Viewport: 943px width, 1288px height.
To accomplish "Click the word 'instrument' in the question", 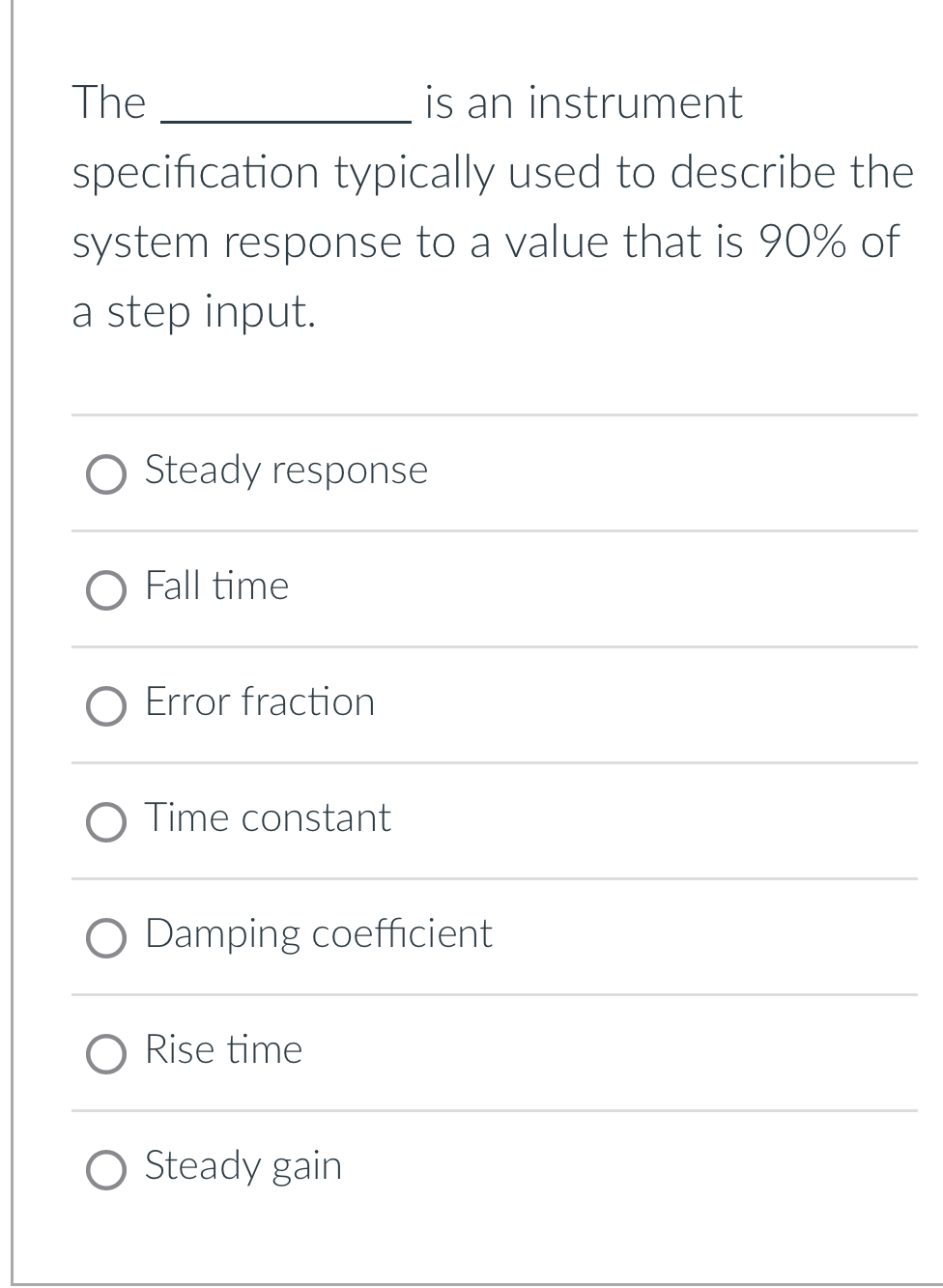I will tap(636, 103).
